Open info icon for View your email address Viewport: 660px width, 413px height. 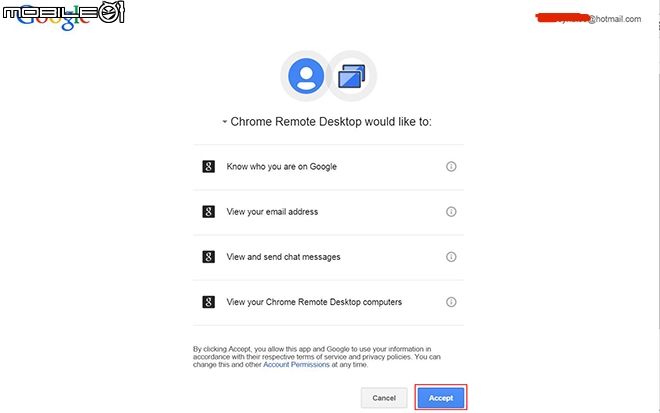pos(451,212)
